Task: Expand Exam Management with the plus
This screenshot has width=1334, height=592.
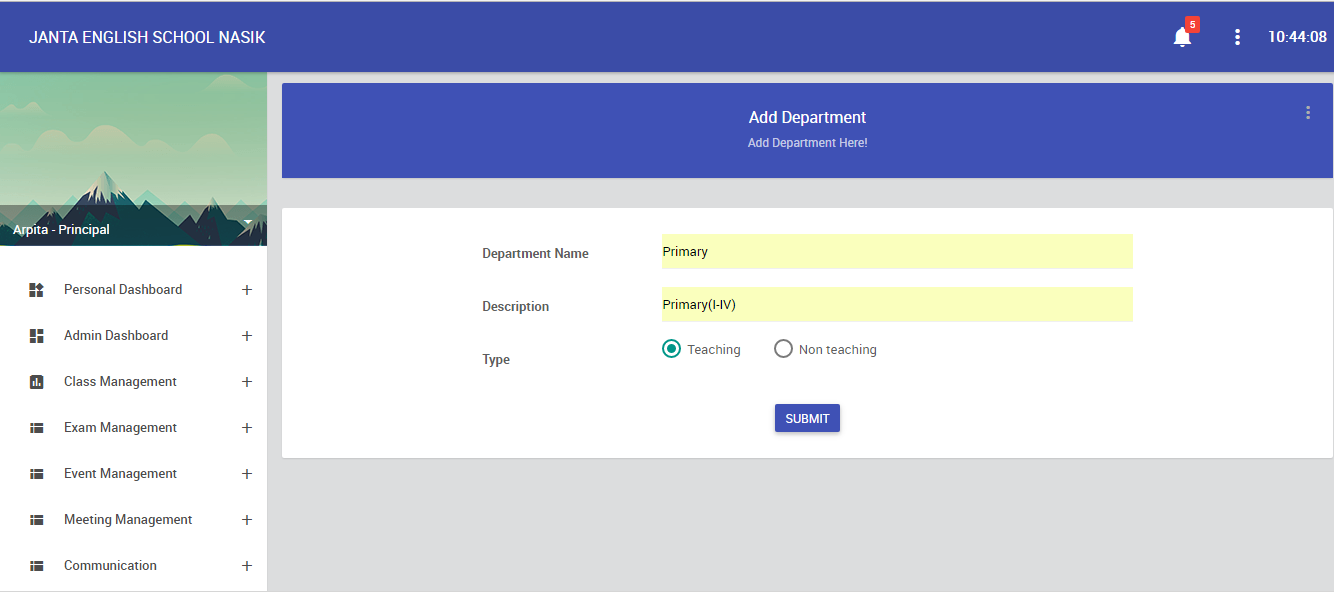Action: [247, 428]
